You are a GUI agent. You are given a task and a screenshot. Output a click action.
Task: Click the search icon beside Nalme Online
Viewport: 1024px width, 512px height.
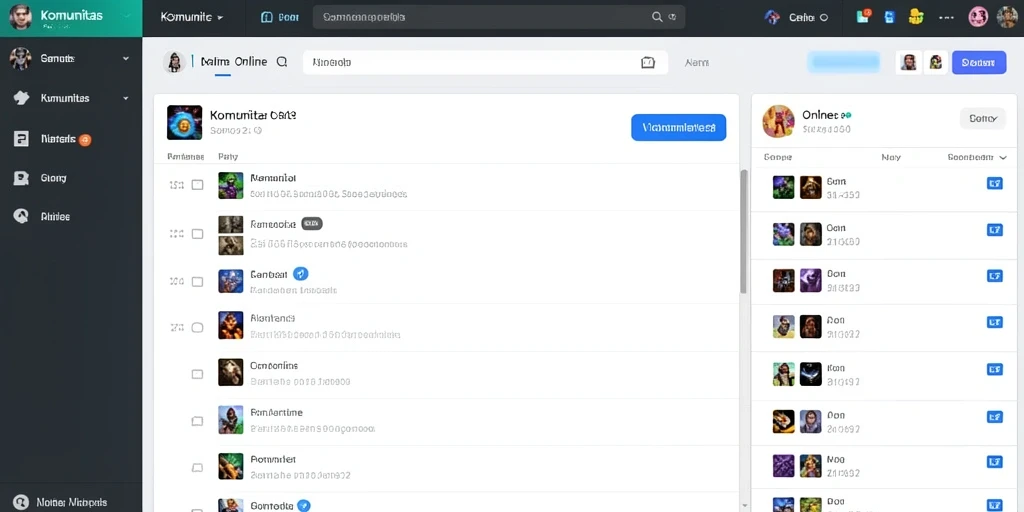(x=282, y=62)
